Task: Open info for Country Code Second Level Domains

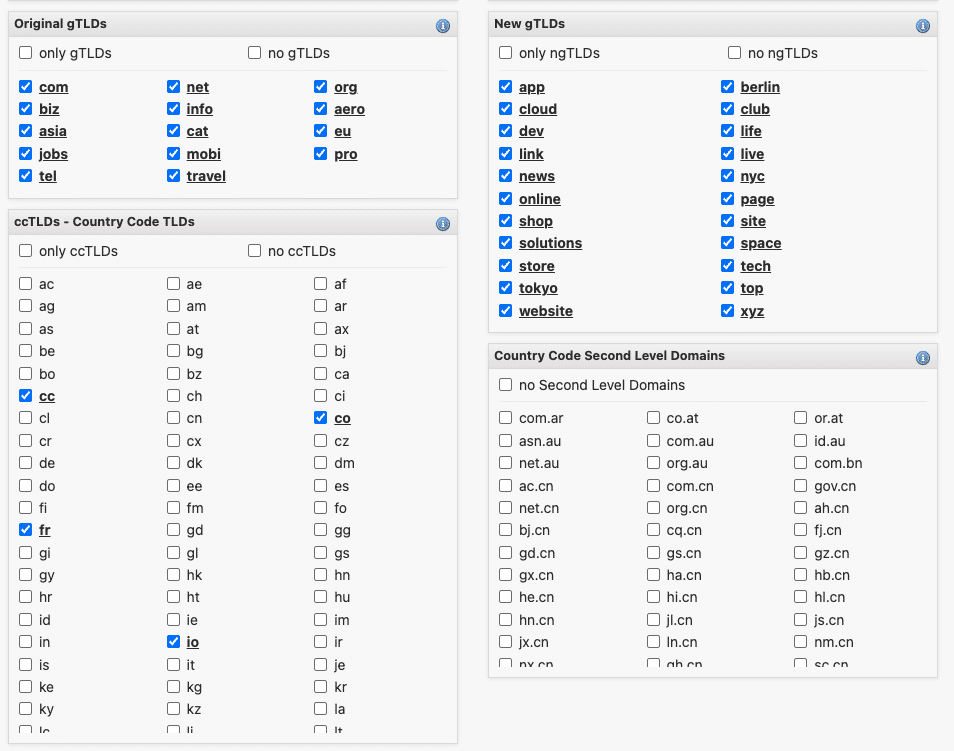Action: [923, 356]
